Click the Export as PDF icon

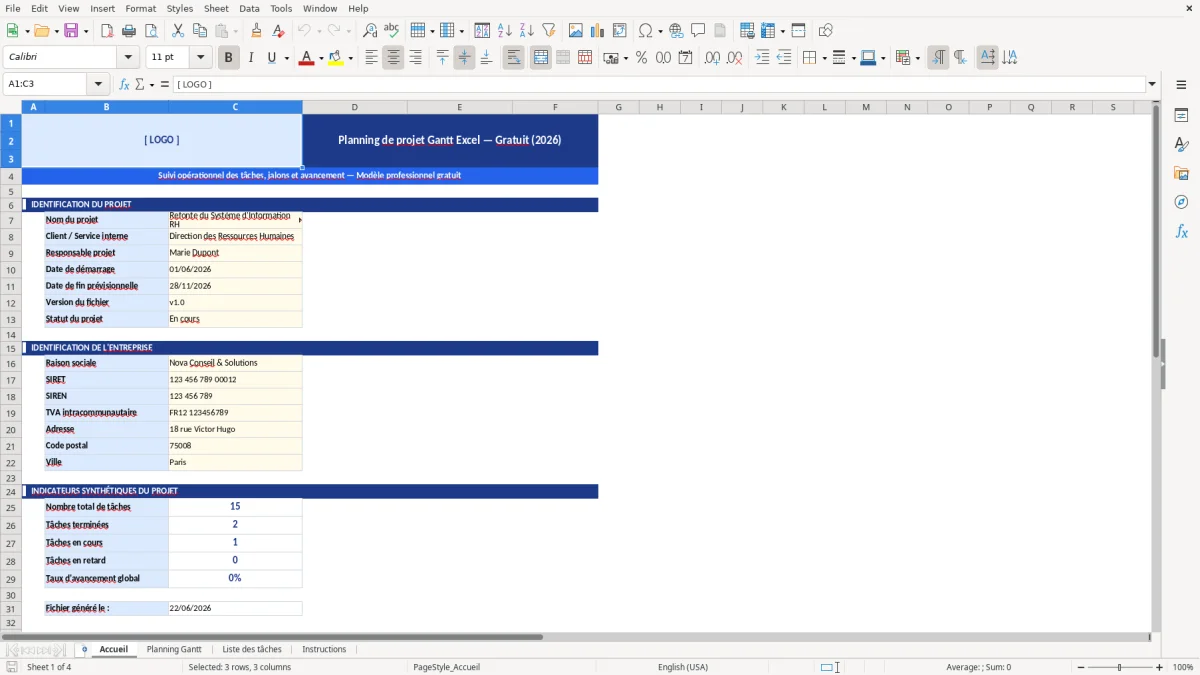[107, 31]
